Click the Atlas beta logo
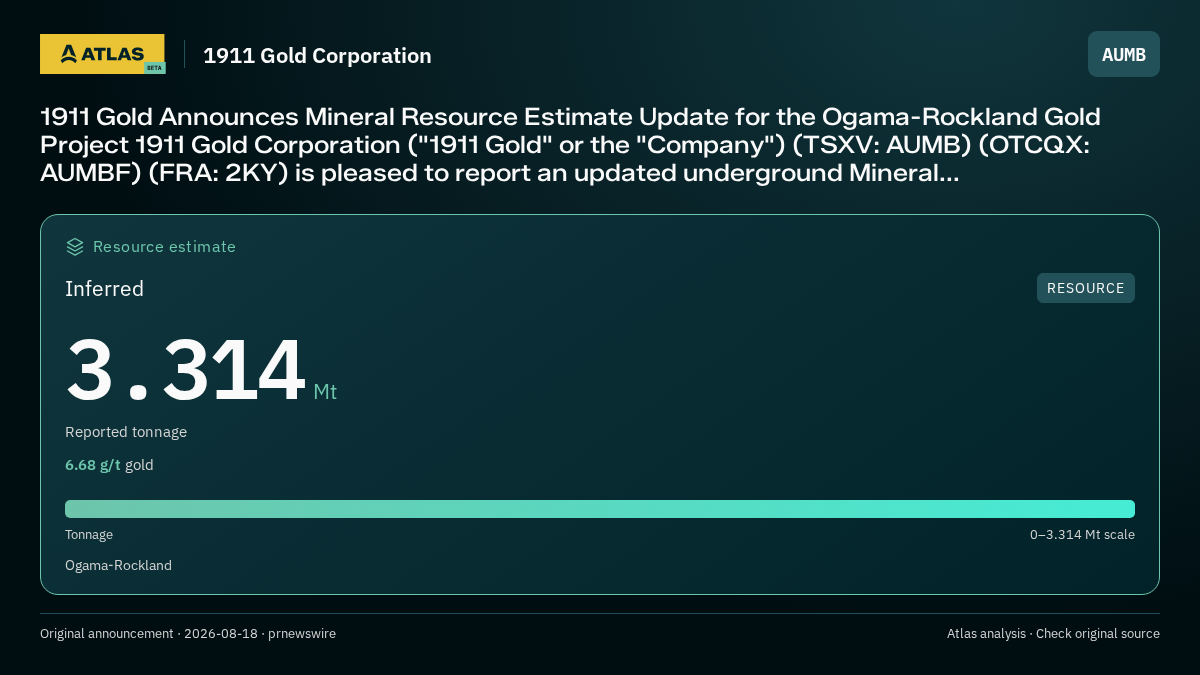The width and height of the screenshot is (1200, 675). pyautogui.click(x=102, y=54)
